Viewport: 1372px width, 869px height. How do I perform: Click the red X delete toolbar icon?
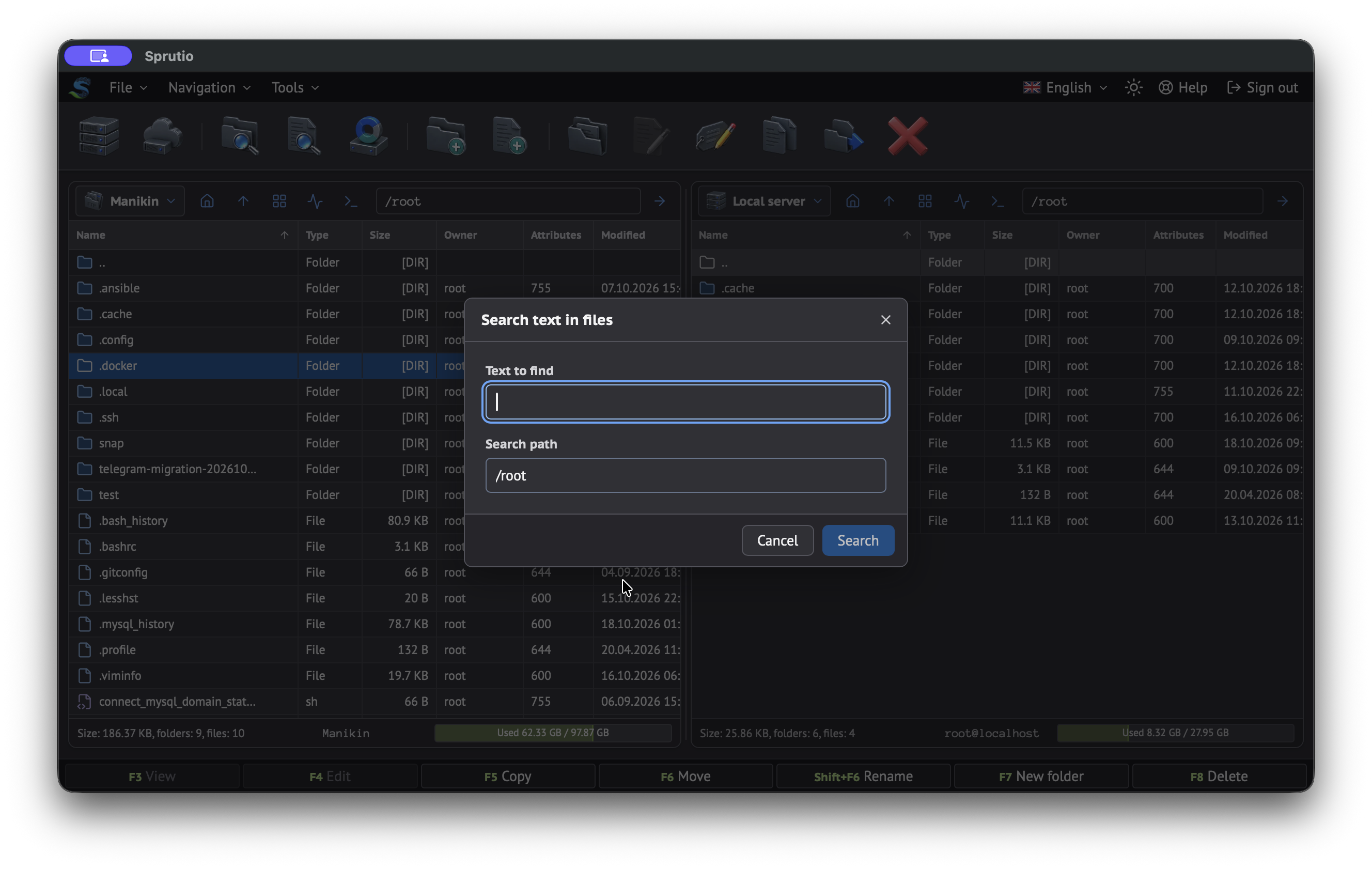pyautogui.click(x=908, y=136)
